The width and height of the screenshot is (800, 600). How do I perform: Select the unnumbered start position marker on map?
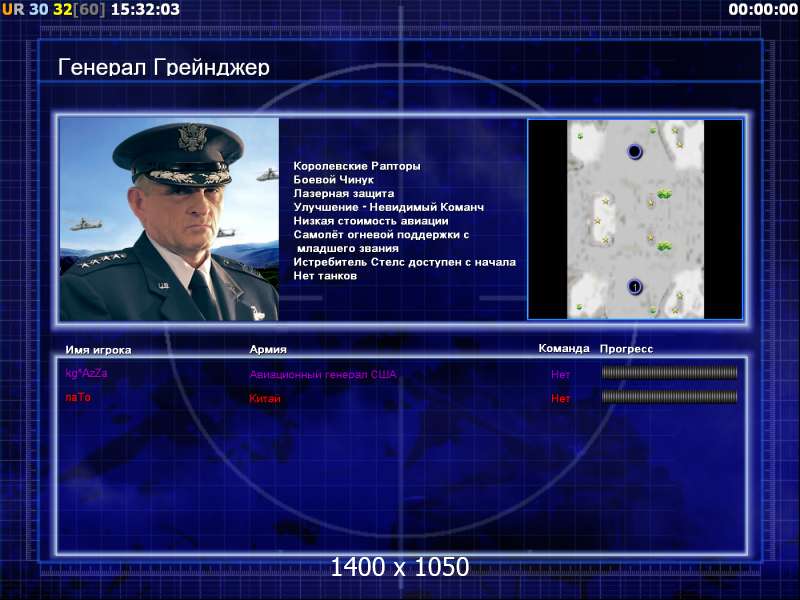635,152
